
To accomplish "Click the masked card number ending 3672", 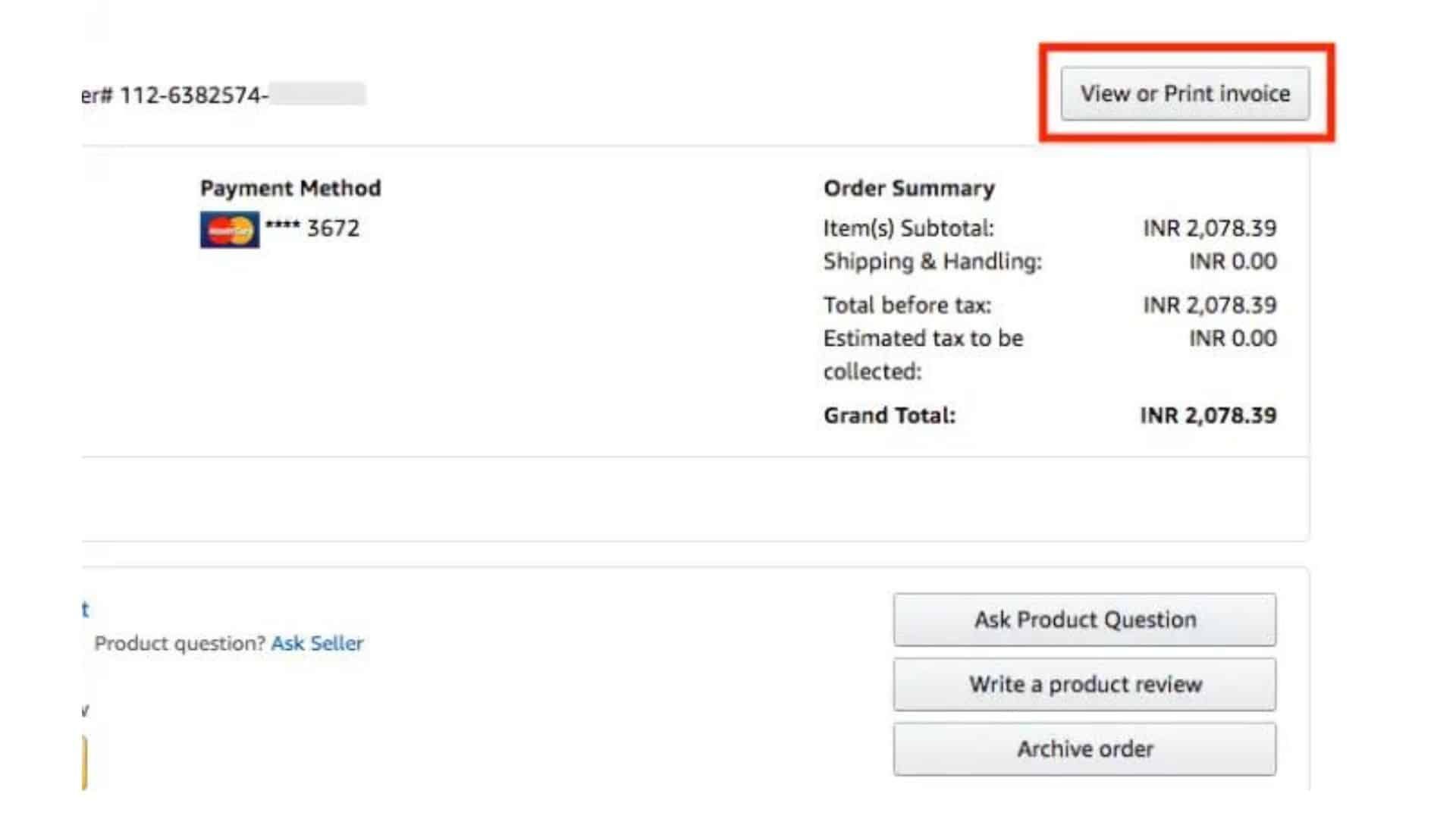I will tap(312, 227).
